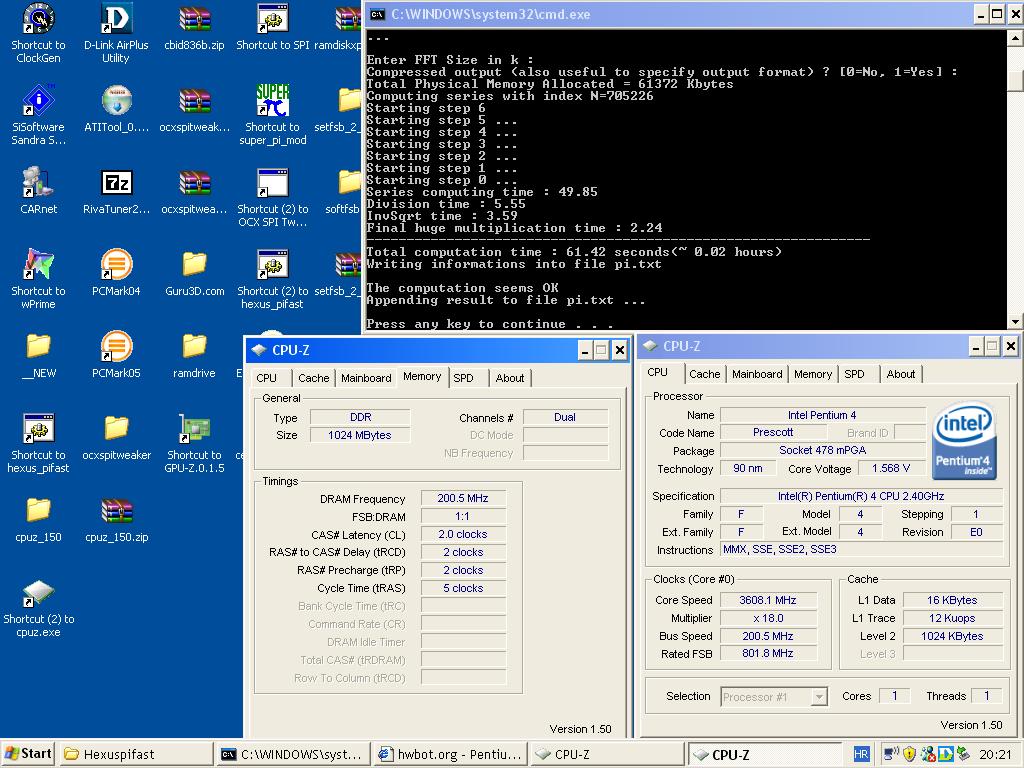Viewport: 1024px width, 768px height.
Task: Switch to Cache tab in left CPU-Z window
Action: pos(313,378)
